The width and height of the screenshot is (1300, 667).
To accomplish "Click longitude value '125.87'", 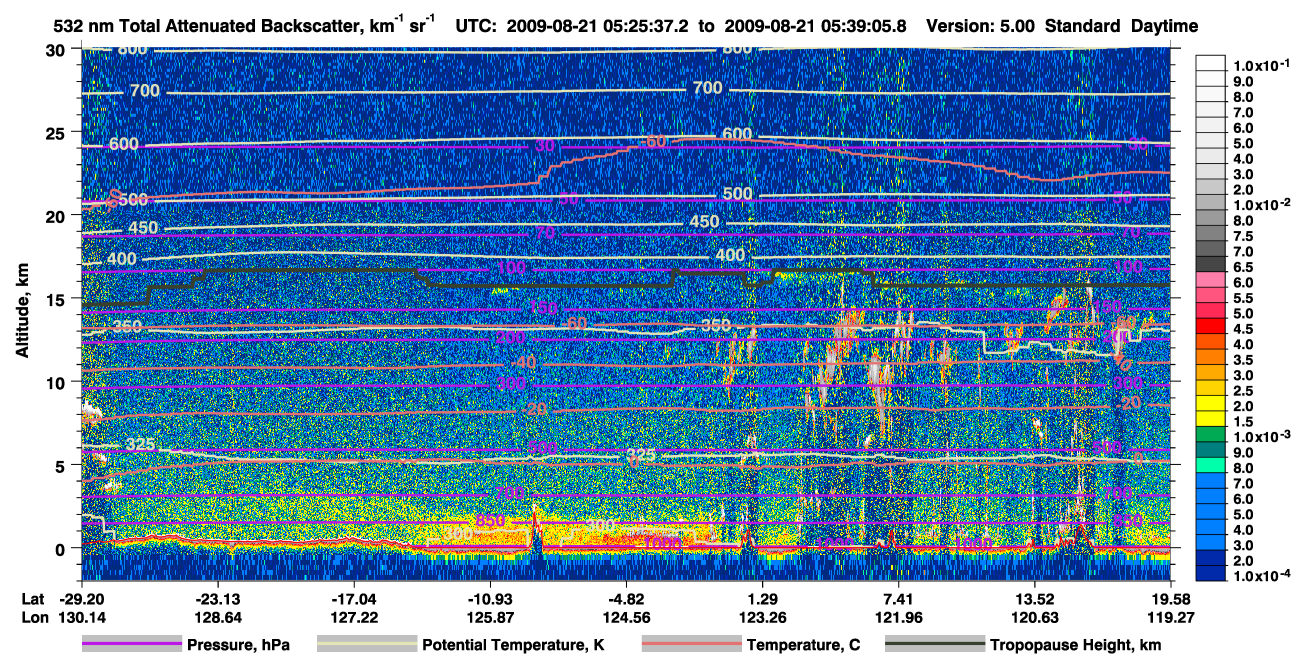I will (490, 618).
